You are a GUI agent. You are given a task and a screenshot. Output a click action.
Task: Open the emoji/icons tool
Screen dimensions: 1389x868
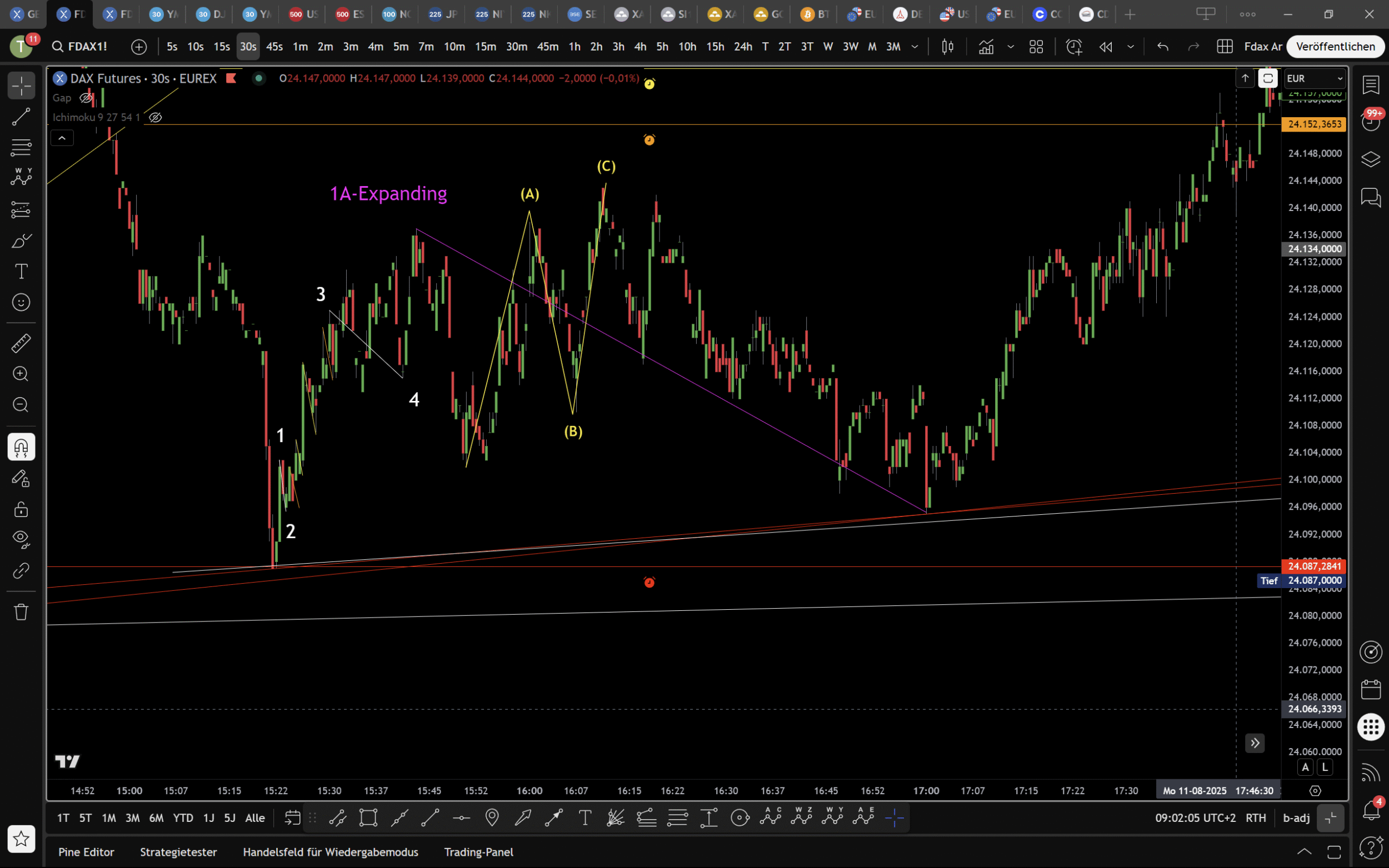pos(21,302)
